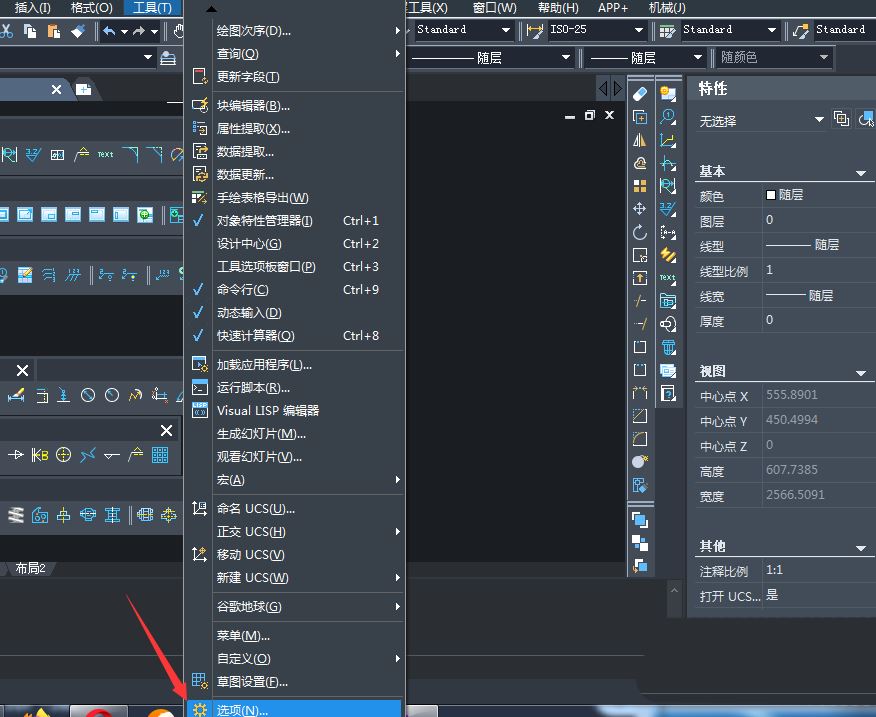Select the Trim tool icon

coord(640,301)
